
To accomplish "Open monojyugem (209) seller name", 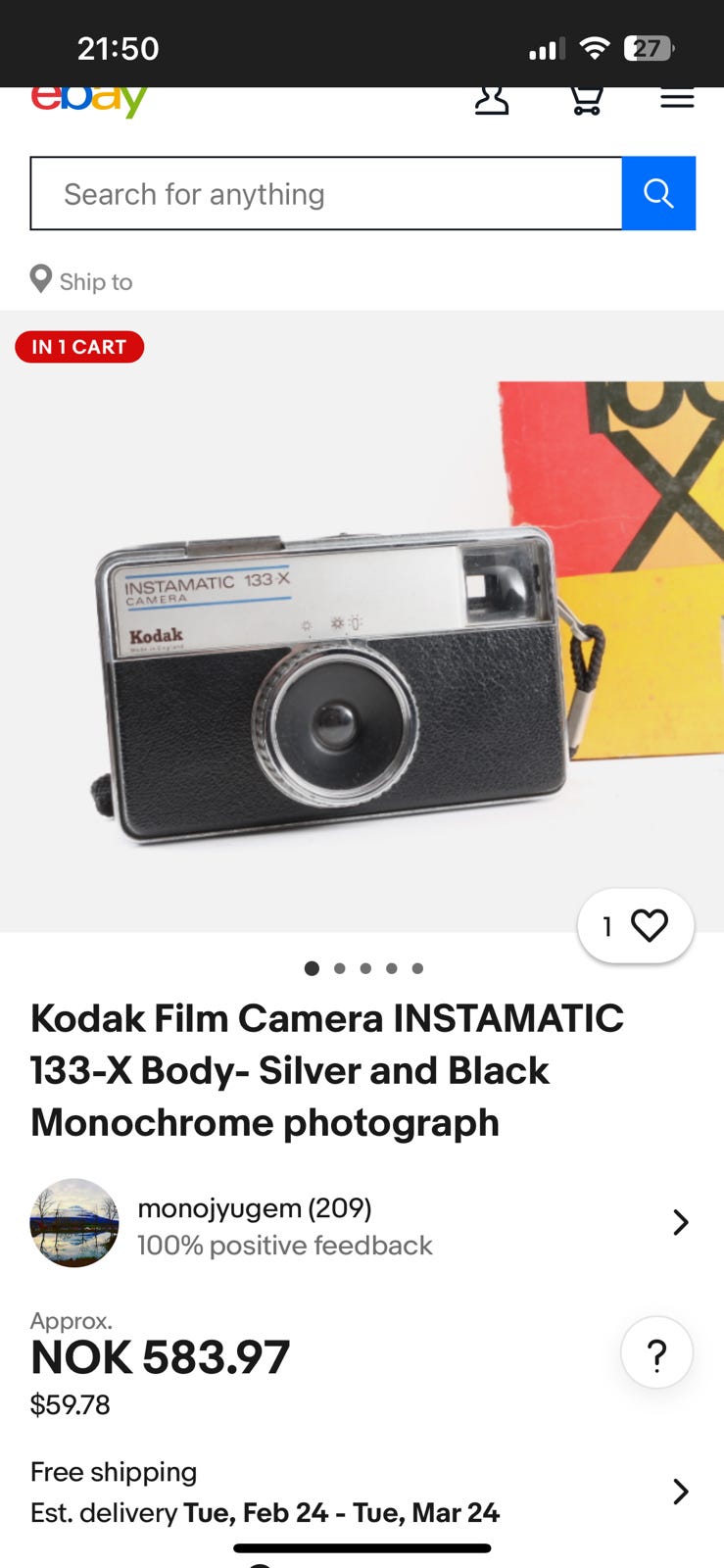I will point(255,1207).
